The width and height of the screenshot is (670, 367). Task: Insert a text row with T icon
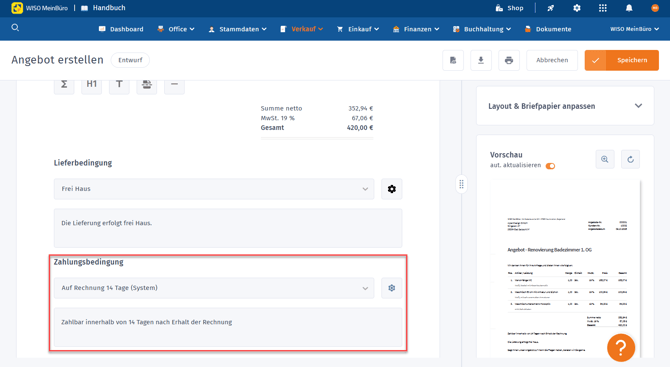coord(119,84)
